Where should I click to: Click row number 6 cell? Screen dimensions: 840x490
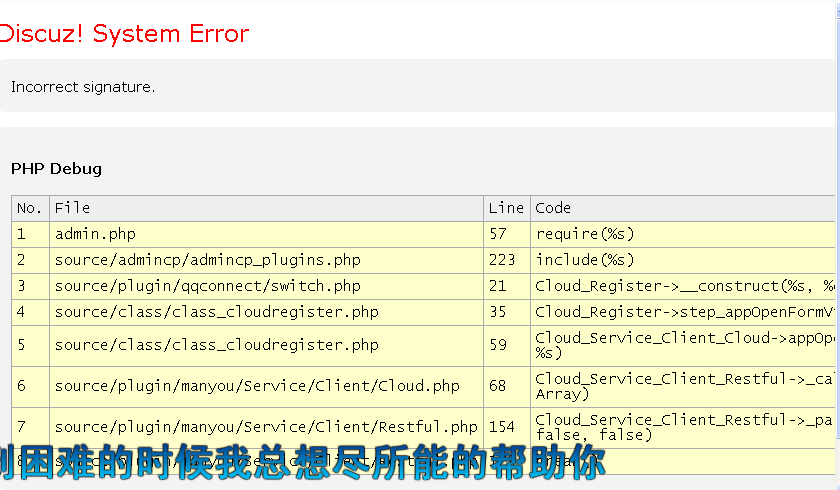tap(31, 386)
